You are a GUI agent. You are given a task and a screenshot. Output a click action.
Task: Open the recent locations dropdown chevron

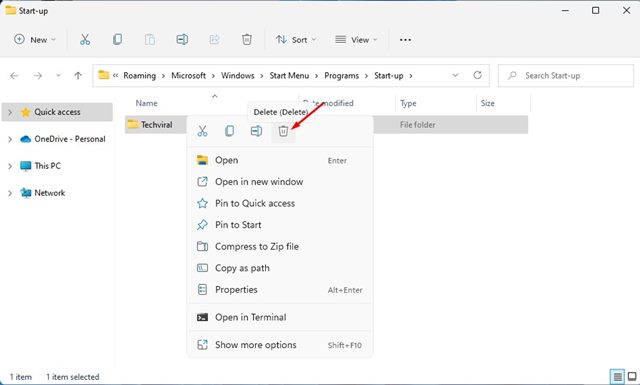[58, 76]
